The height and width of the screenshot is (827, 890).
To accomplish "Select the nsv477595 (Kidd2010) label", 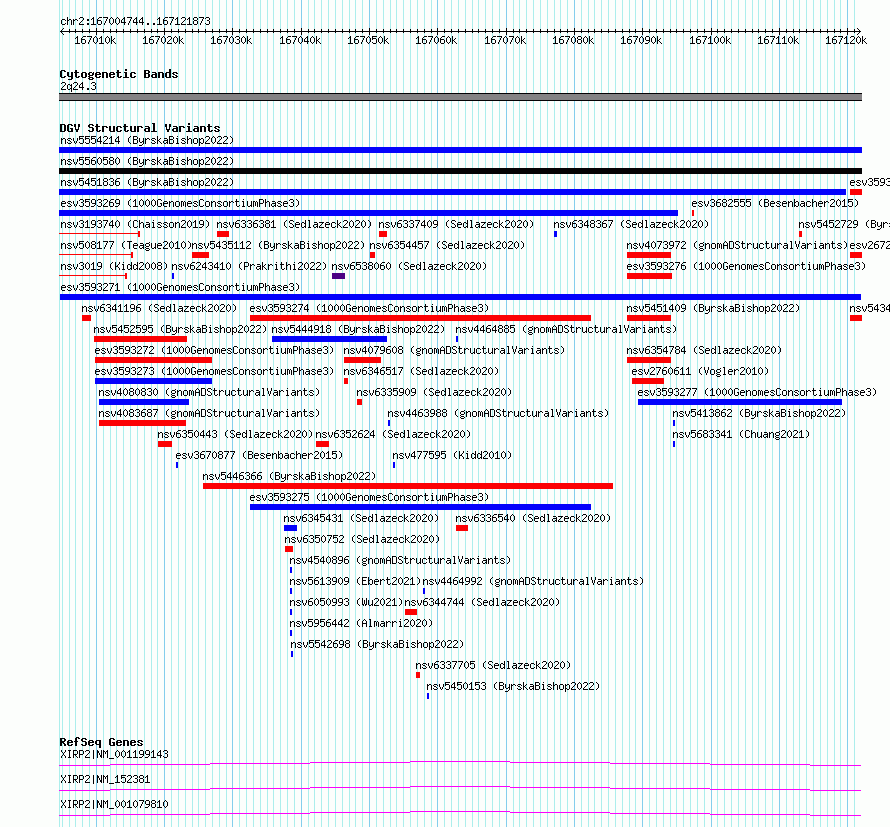I will point(452,455).
